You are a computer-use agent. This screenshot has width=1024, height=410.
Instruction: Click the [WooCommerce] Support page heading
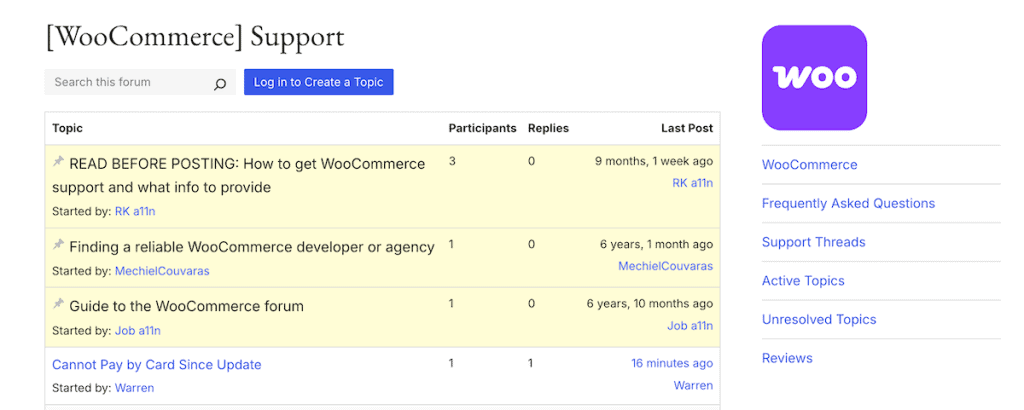pos(195,37)
